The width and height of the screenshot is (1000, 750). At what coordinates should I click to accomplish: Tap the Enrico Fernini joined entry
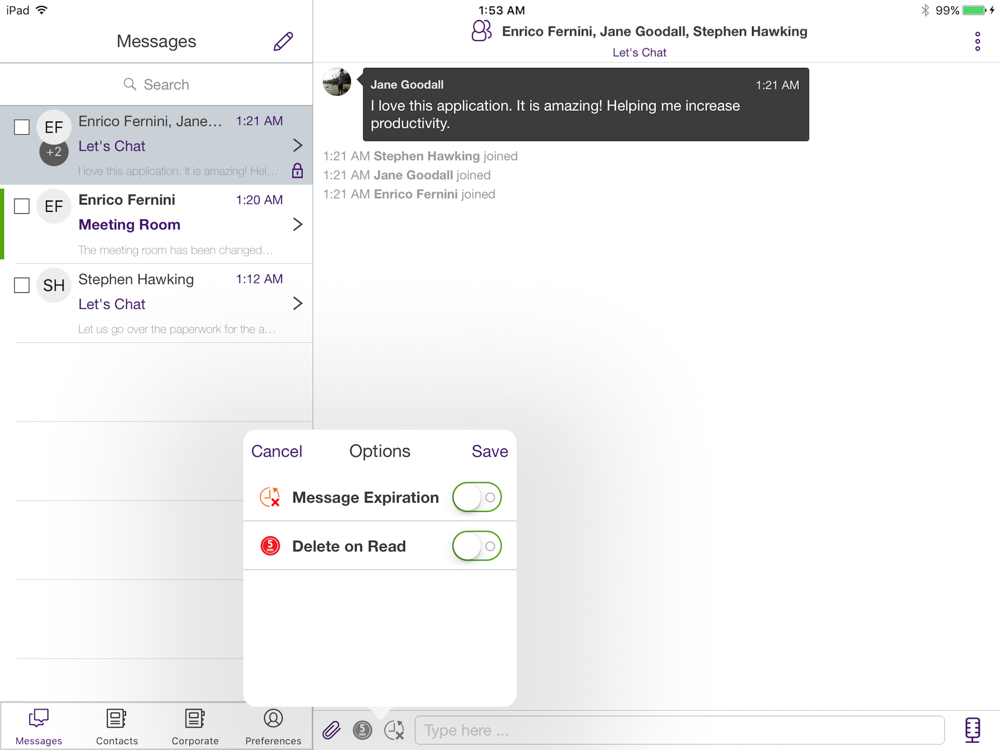point(409,194)
